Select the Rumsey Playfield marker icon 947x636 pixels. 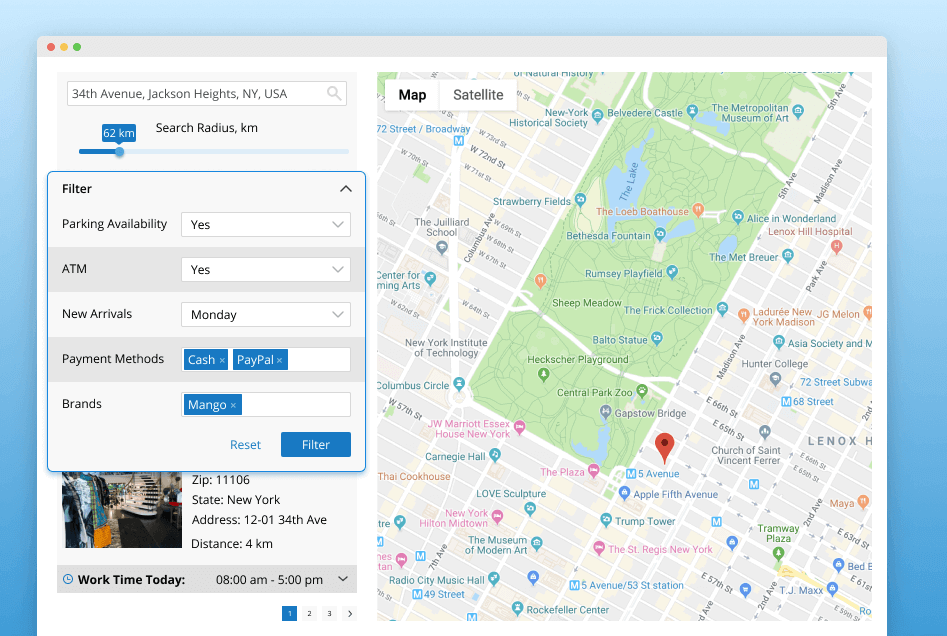(x=672, y=272)
